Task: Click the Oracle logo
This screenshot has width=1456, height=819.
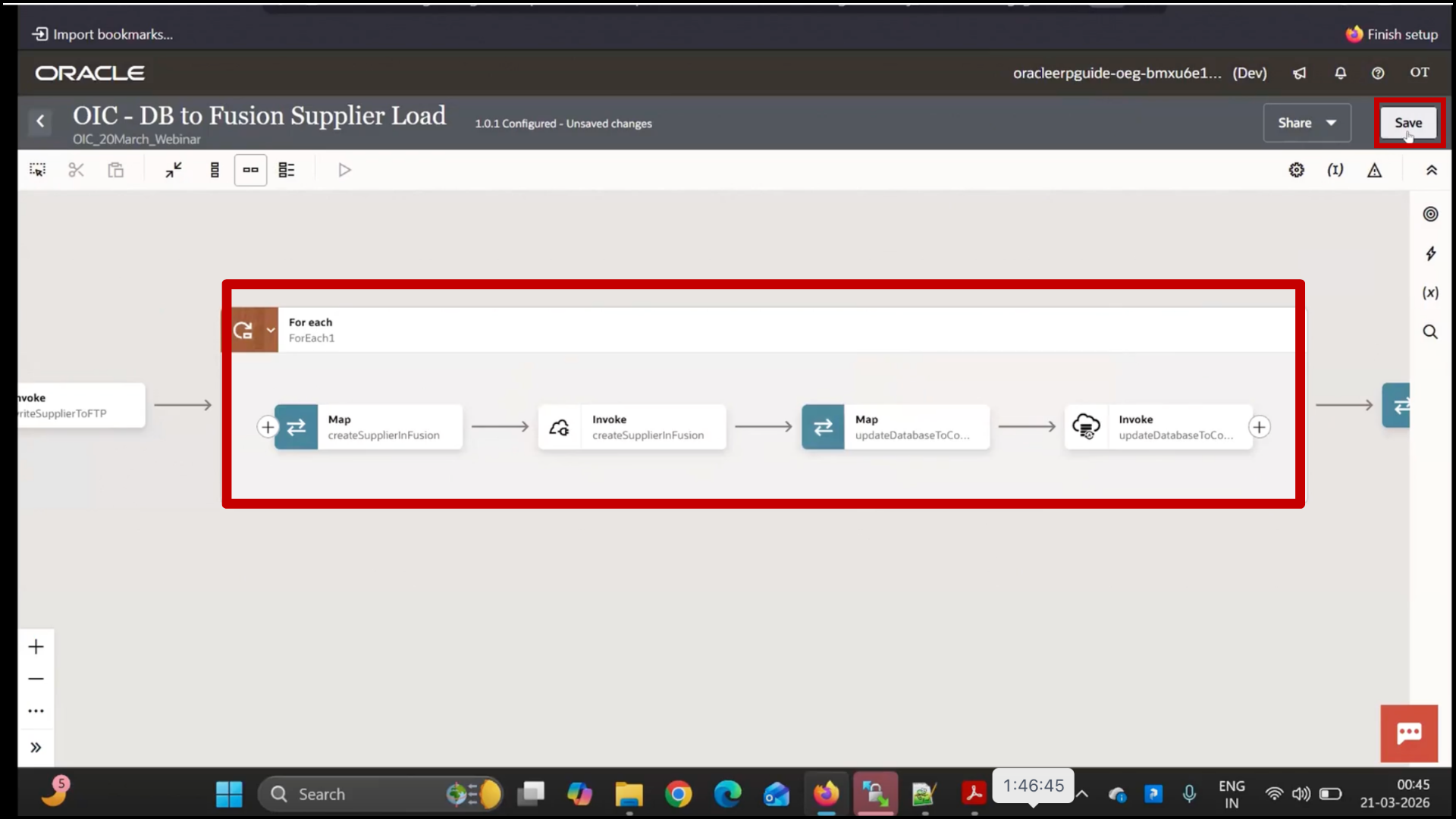Action: point(89,73)
